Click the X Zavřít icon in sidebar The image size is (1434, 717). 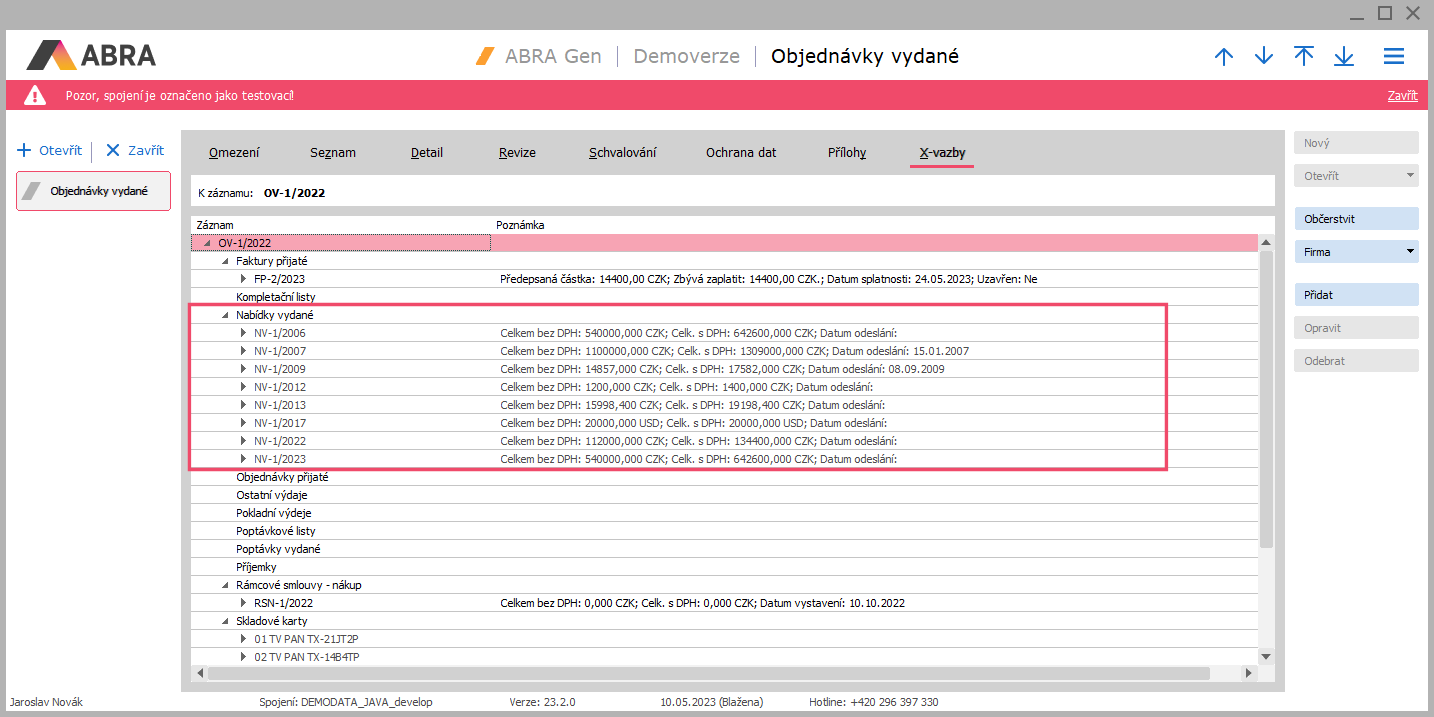113,151
